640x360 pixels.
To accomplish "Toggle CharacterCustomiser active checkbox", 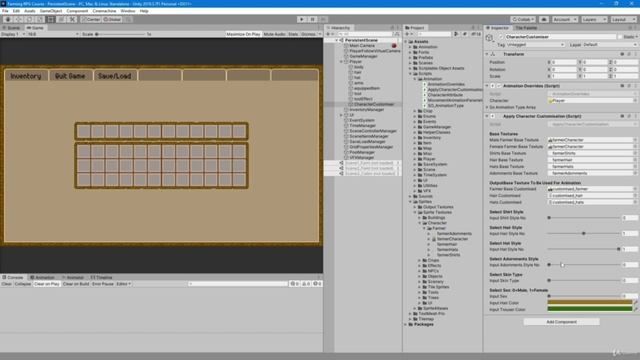I will (501, 37).
